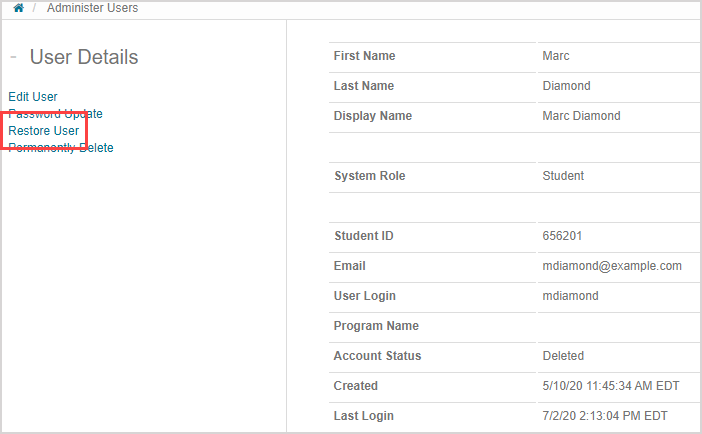Open the Edit User link
The image size is (702, 434).
(x=33, y=97)
